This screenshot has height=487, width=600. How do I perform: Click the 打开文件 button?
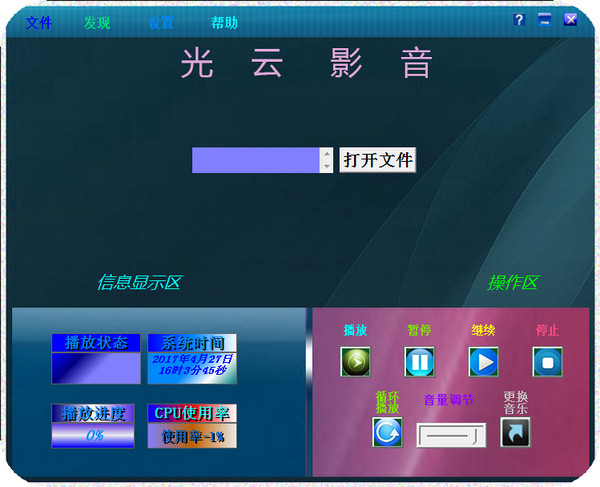click(x=377, y=160)
